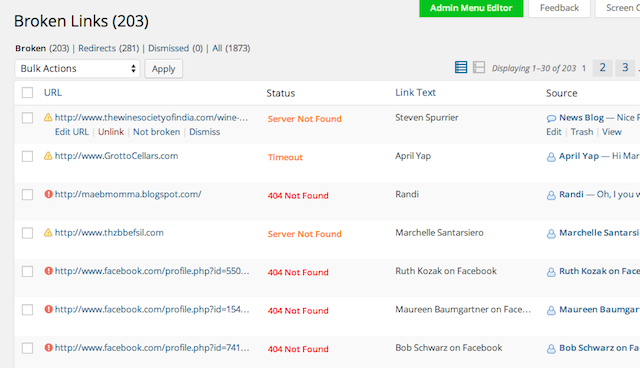Click the Steven Spurrier link text cell
The height and width of the screenshot is (368, 640).
click(427, 117)
